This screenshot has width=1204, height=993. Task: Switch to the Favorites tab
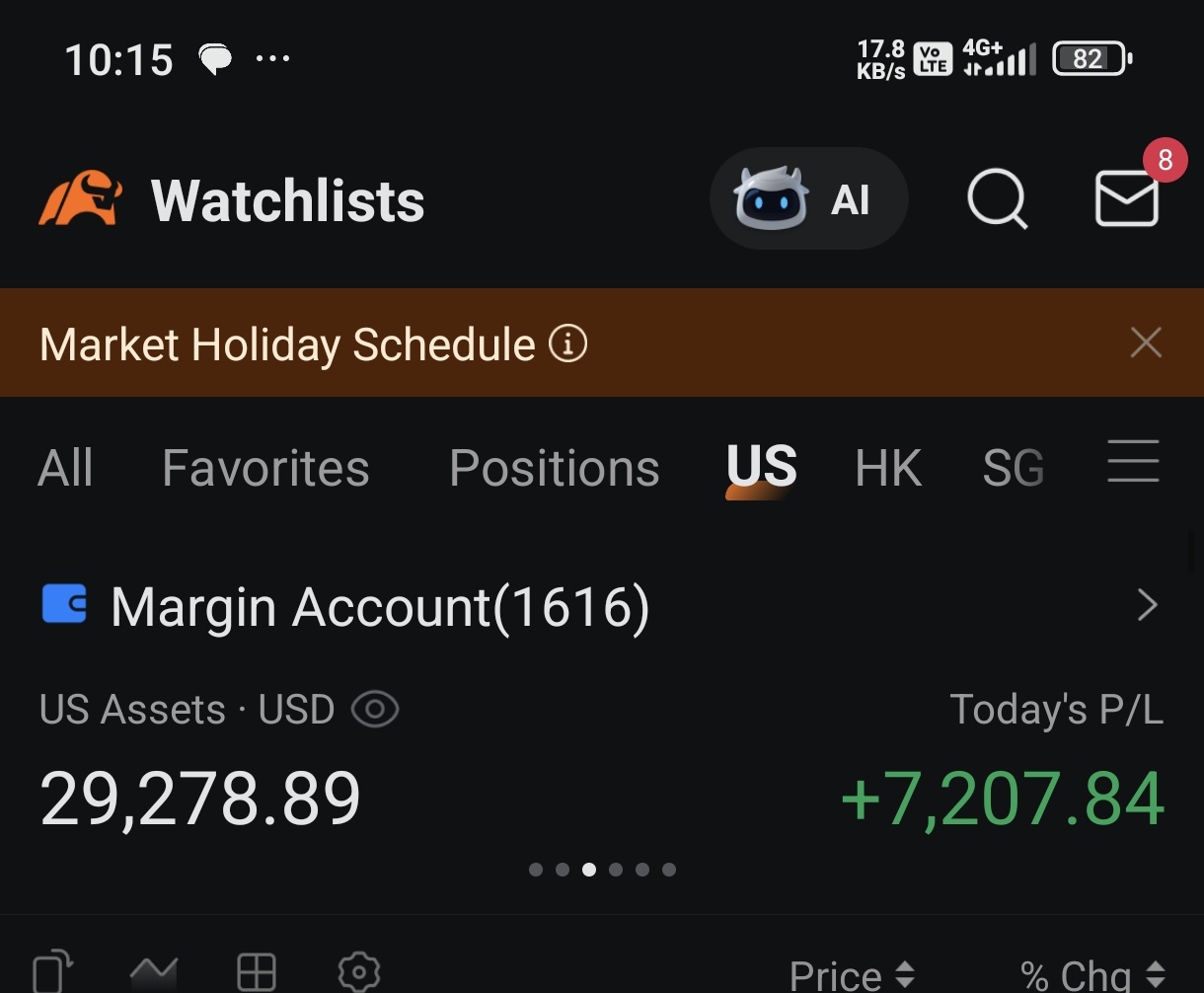265,468
